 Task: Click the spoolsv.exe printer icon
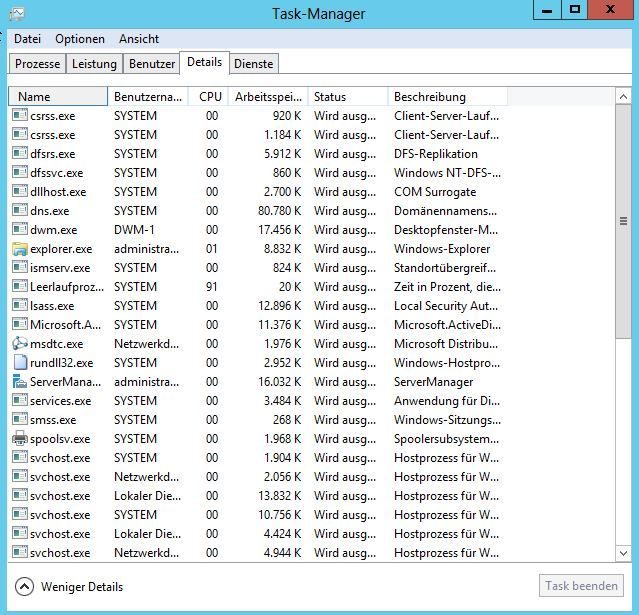tap(20, 439)
